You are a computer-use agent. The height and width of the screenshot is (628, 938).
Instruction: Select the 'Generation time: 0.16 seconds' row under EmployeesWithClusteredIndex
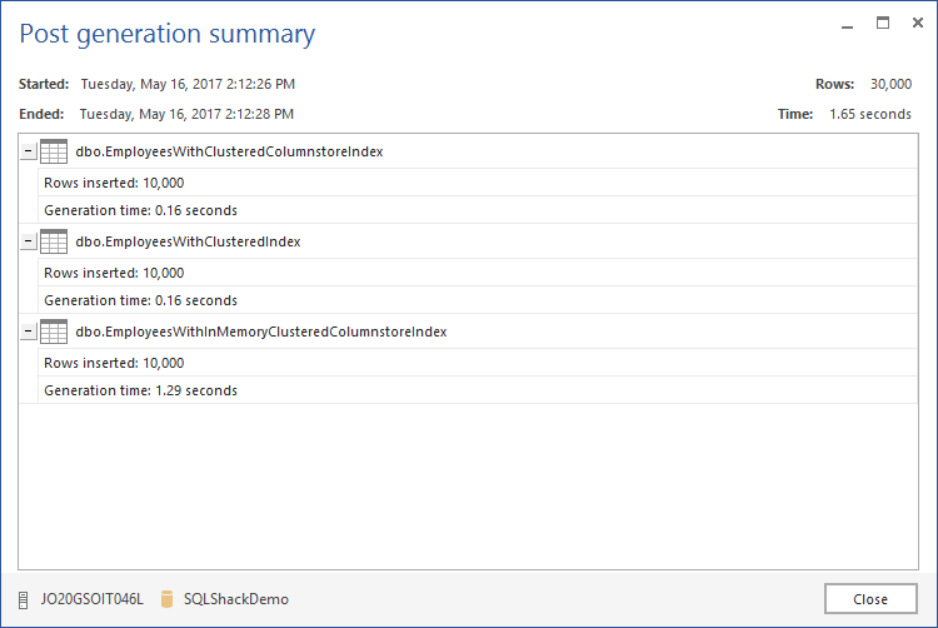(x=141, y=301)
